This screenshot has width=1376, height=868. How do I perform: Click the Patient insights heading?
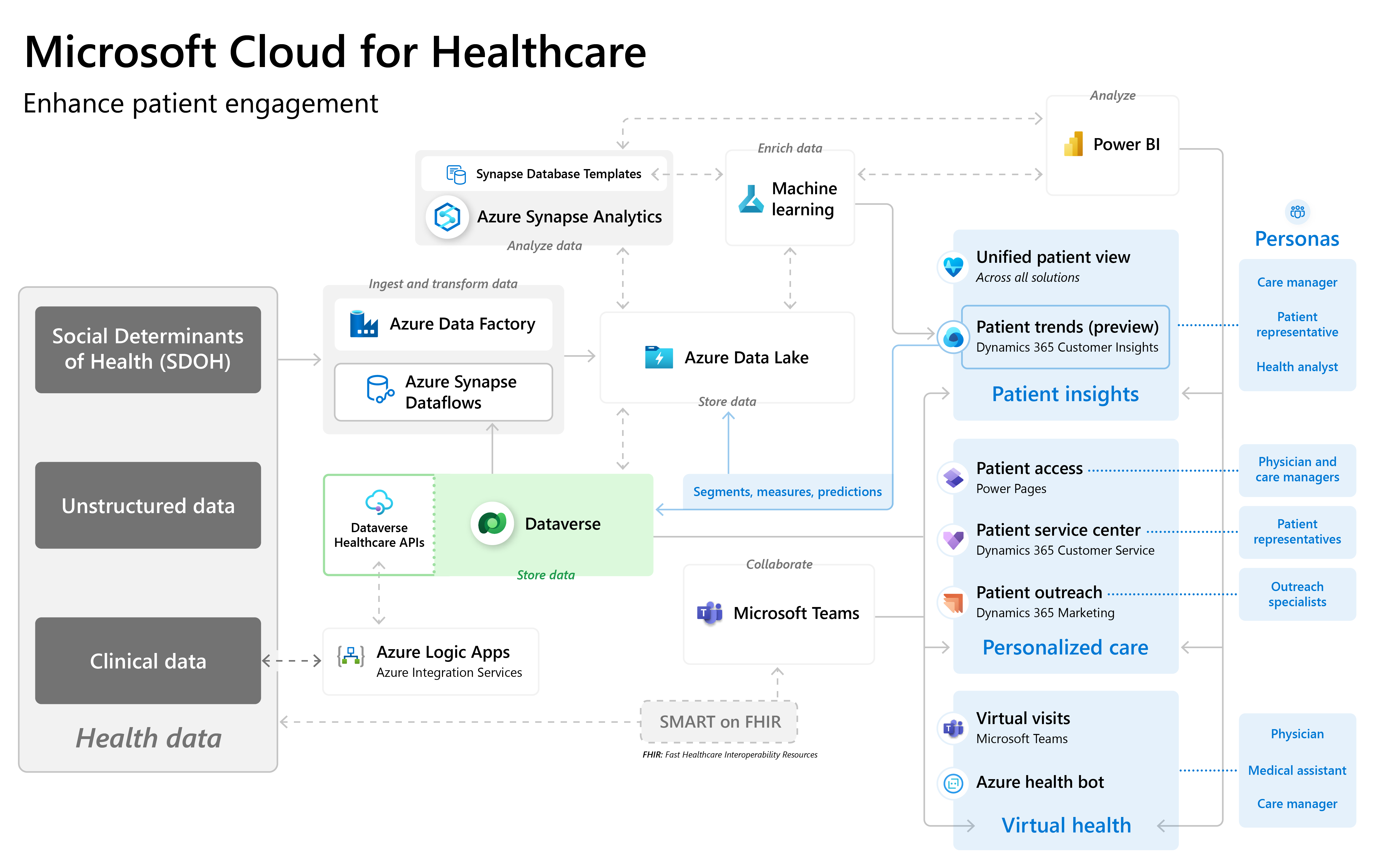(1065, 394)
